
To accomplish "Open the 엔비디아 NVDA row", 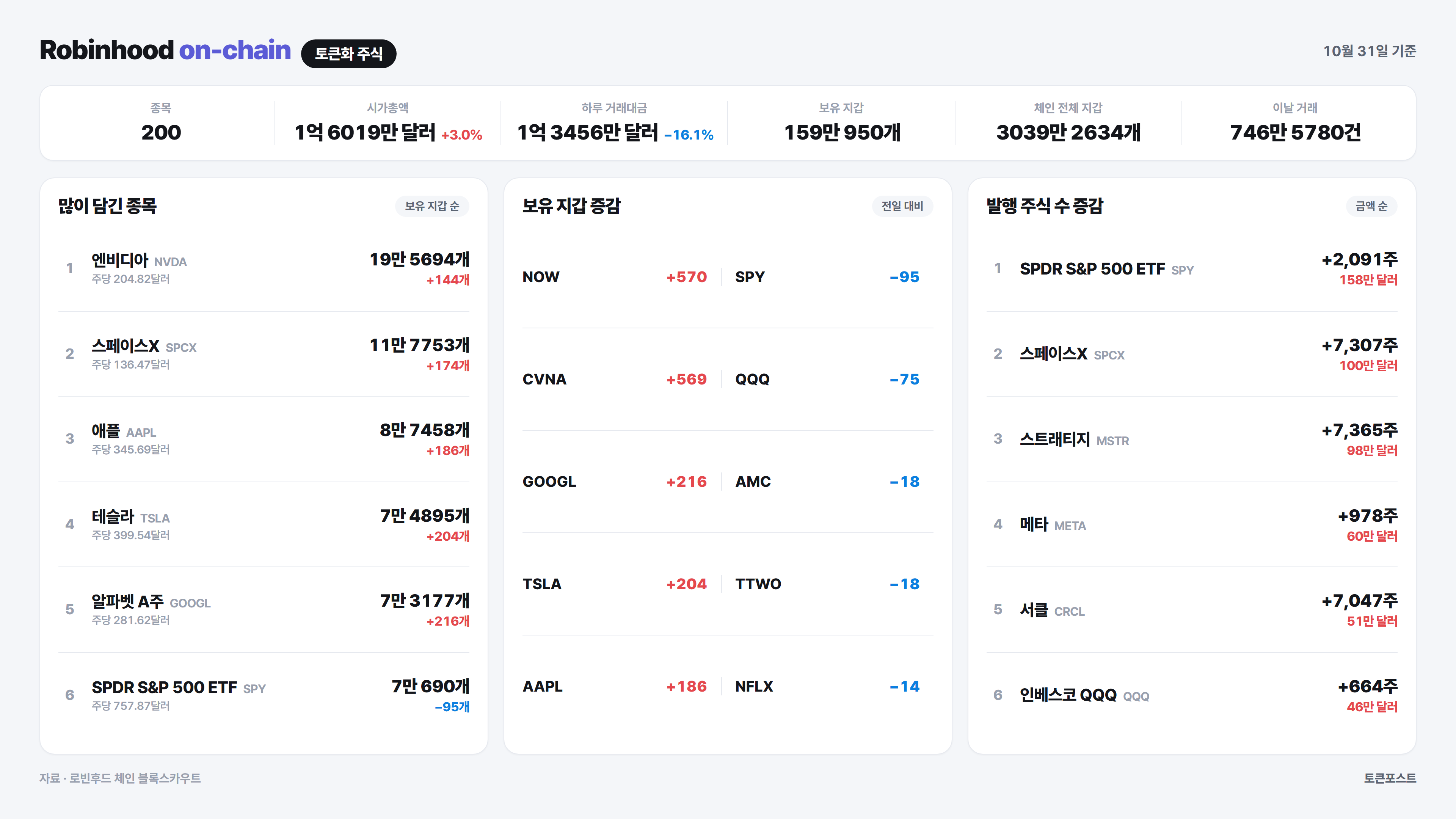I will [x=264, y=268].
